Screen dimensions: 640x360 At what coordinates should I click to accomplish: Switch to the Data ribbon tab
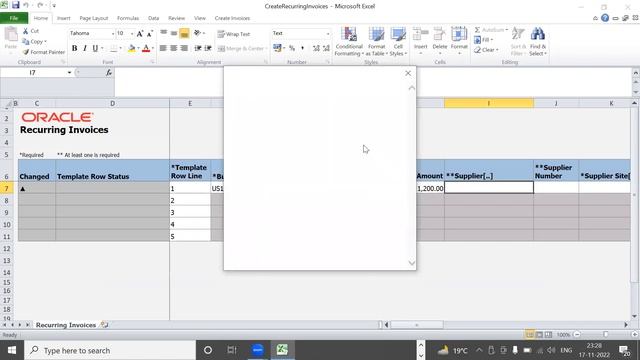click(x=153, y=18)
